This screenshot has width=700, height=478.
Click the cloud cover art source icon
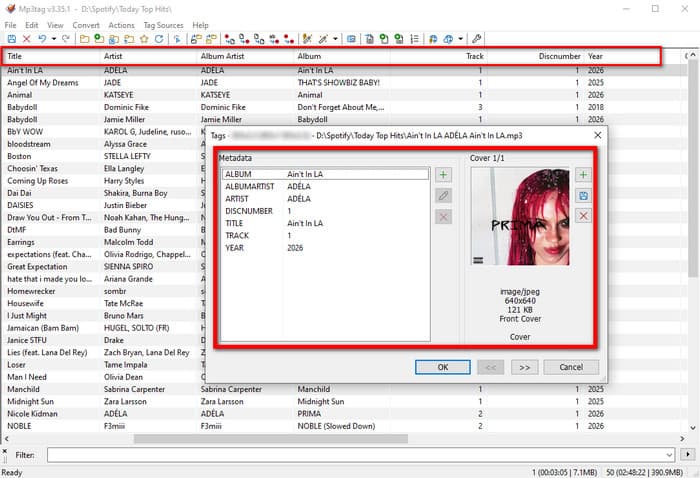(448, 39)
